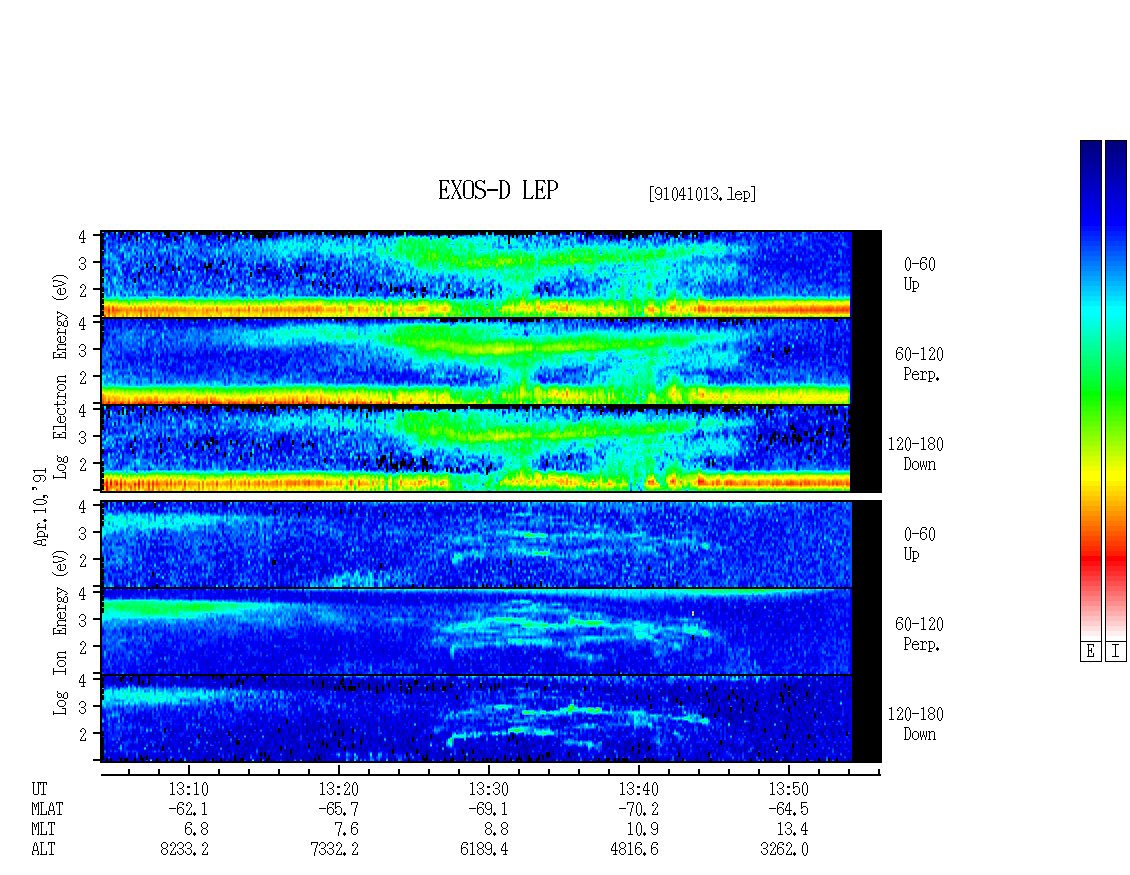Select the ALT value 8233.2
This screenshot has width=1130, height=875.
click(184, 850)
